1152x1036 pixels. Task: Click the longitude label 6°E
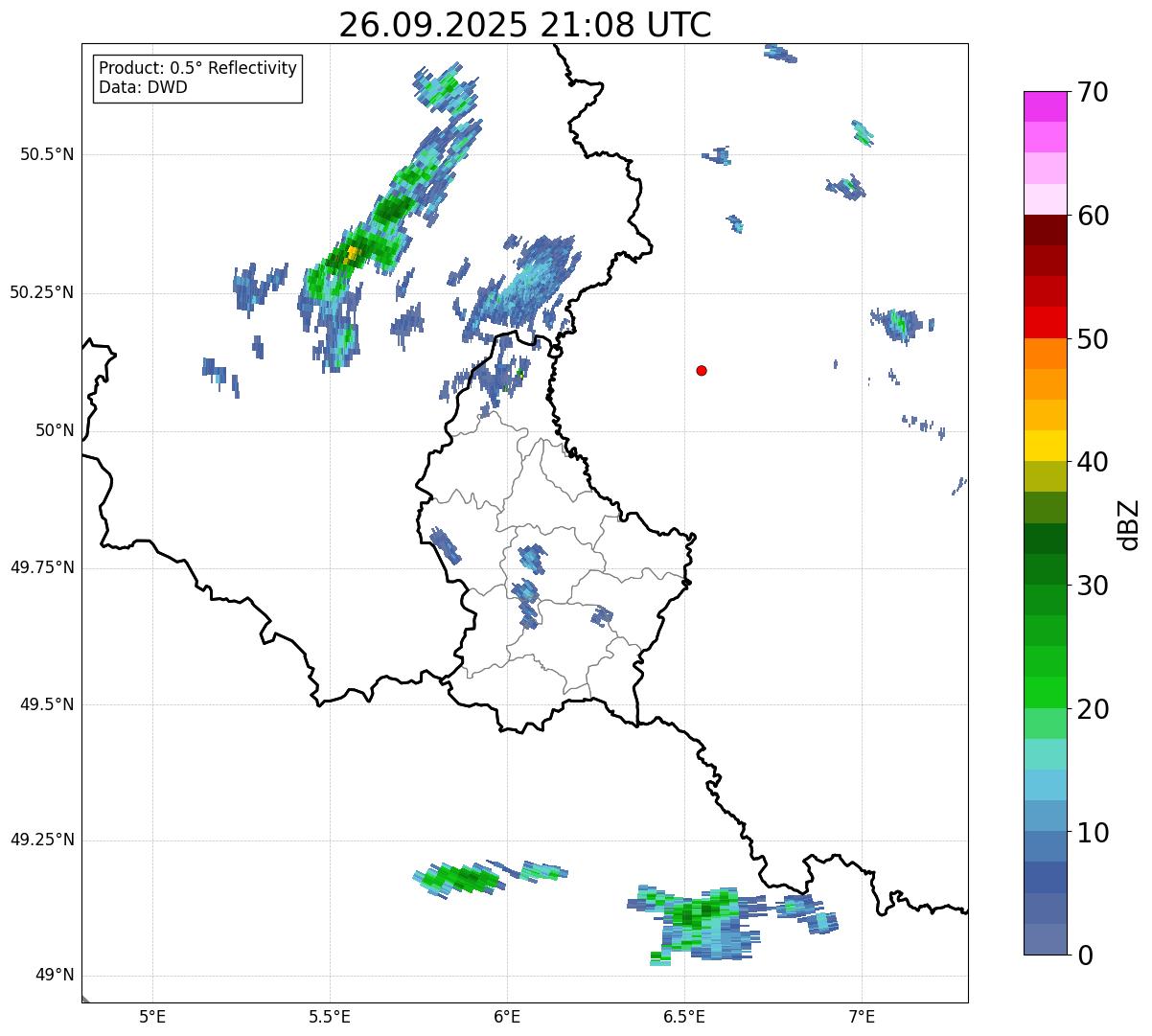point(507,1016)
